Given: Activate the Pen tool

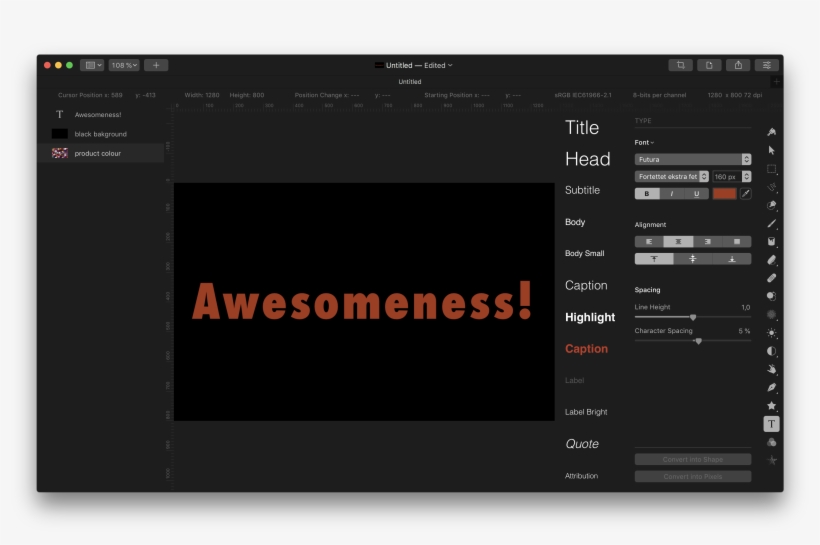Looking at the screenshot, I should click(771, 387).
